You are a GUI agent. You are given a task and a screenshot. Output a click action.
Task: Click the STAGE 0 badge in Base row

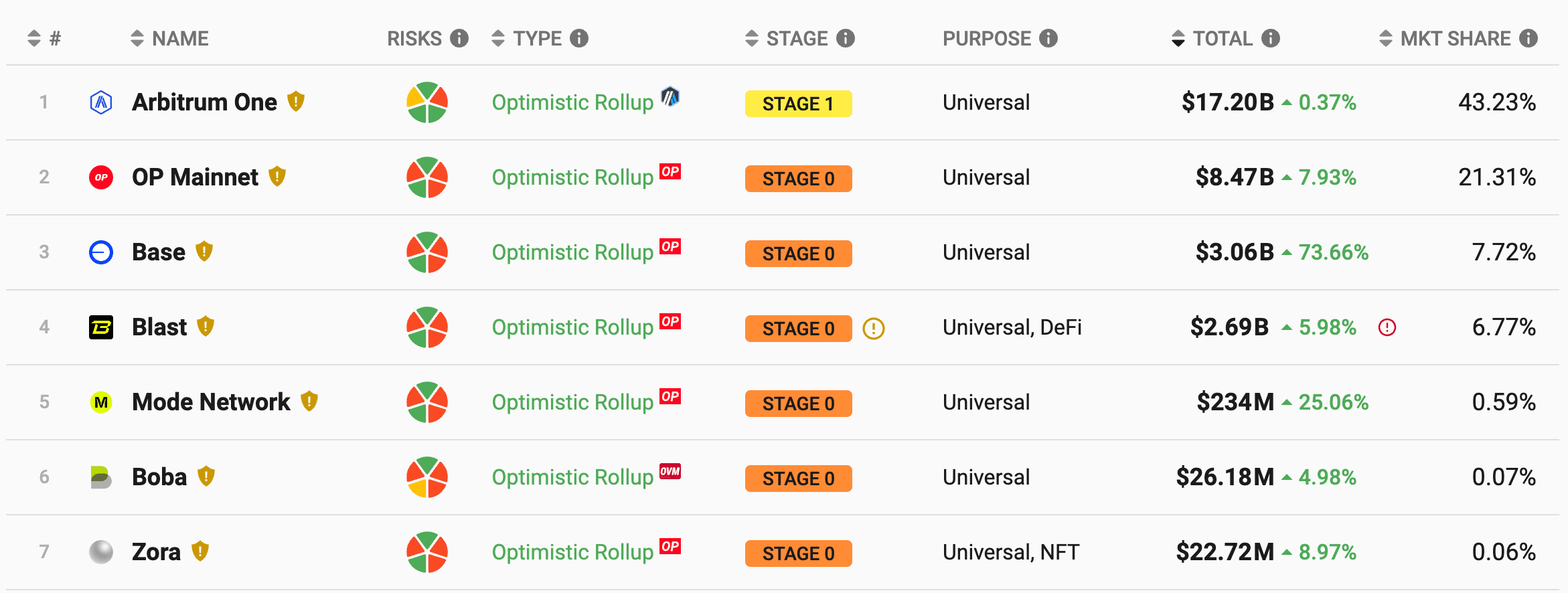pyautogui.click(x=798, y=254)
